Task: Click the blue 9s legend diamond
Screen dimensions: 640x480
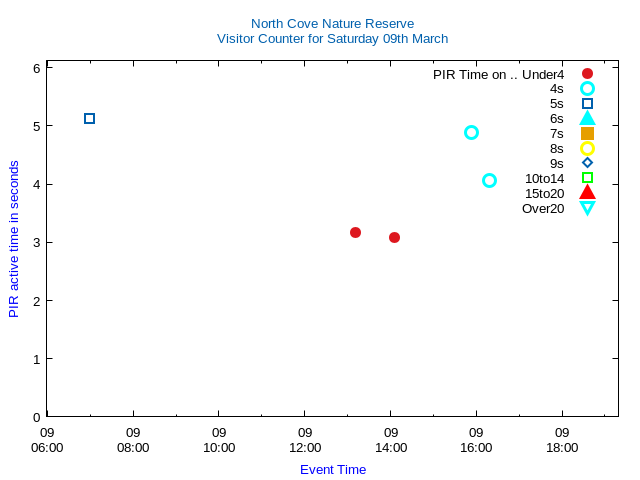Action: coord(587,163)
